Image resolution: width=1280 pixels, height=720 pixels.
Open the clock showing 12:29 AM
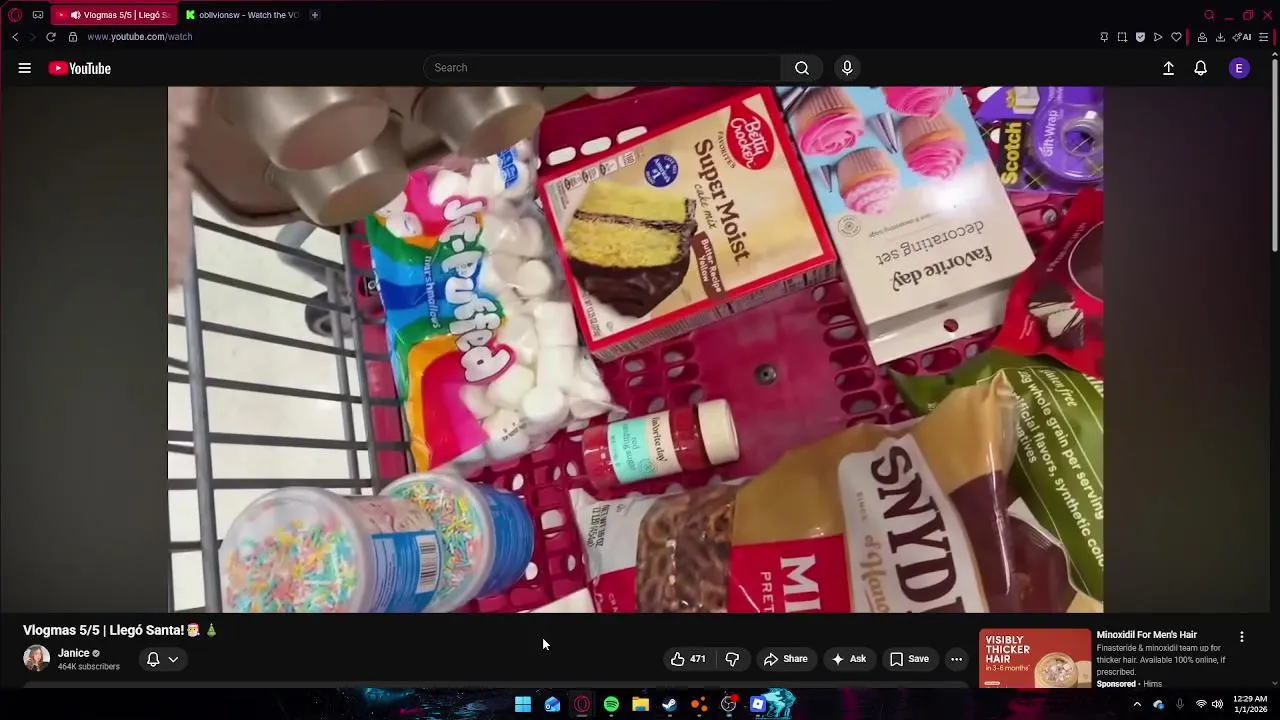(x=1250, y=705)
